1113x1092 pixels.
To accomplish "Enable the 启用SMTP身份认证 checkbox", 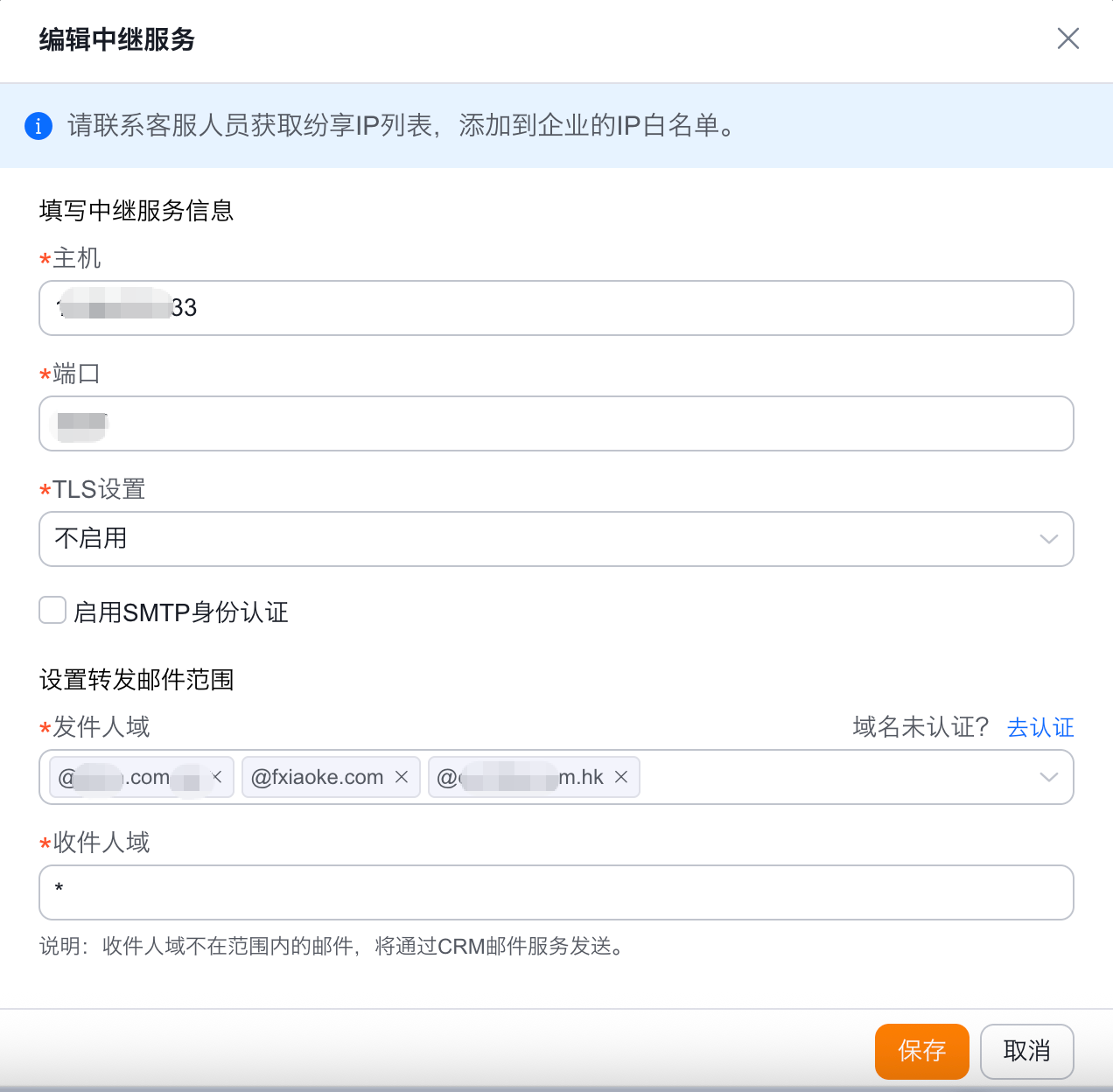I will click(52, 611).
